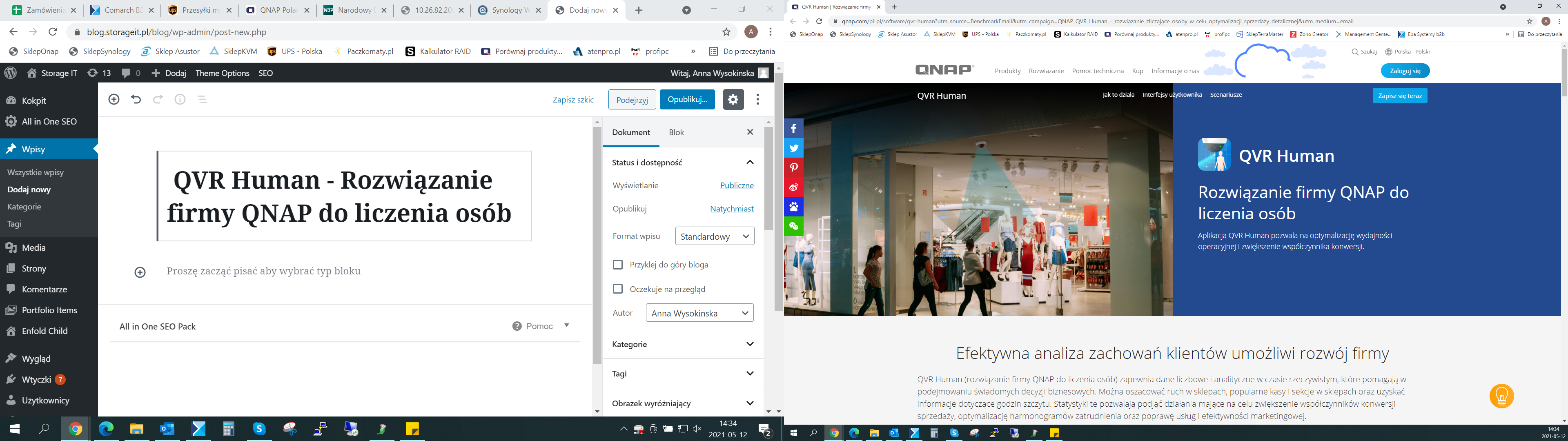
Task: Click Publiczne visibility link
Action: (737, 185)
